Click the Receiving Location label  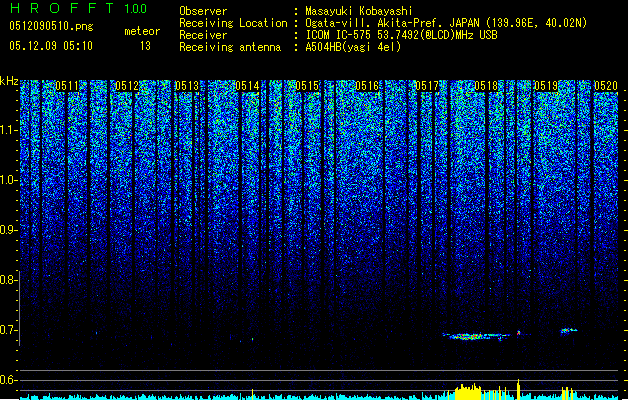[x=233, y=23]
